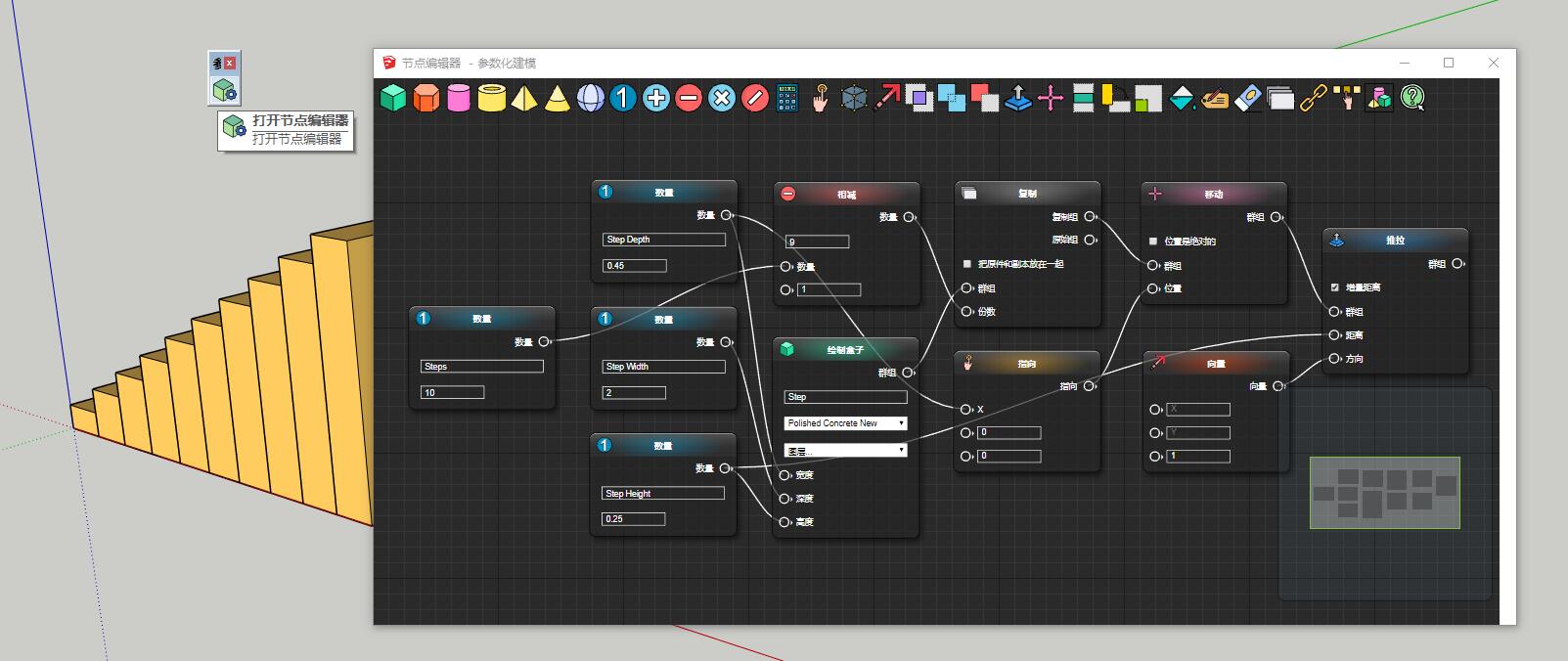This screenshot has height=661, width=1568.
Task: Add a select (hand with squares) node
Action: tap(1347, 98)
